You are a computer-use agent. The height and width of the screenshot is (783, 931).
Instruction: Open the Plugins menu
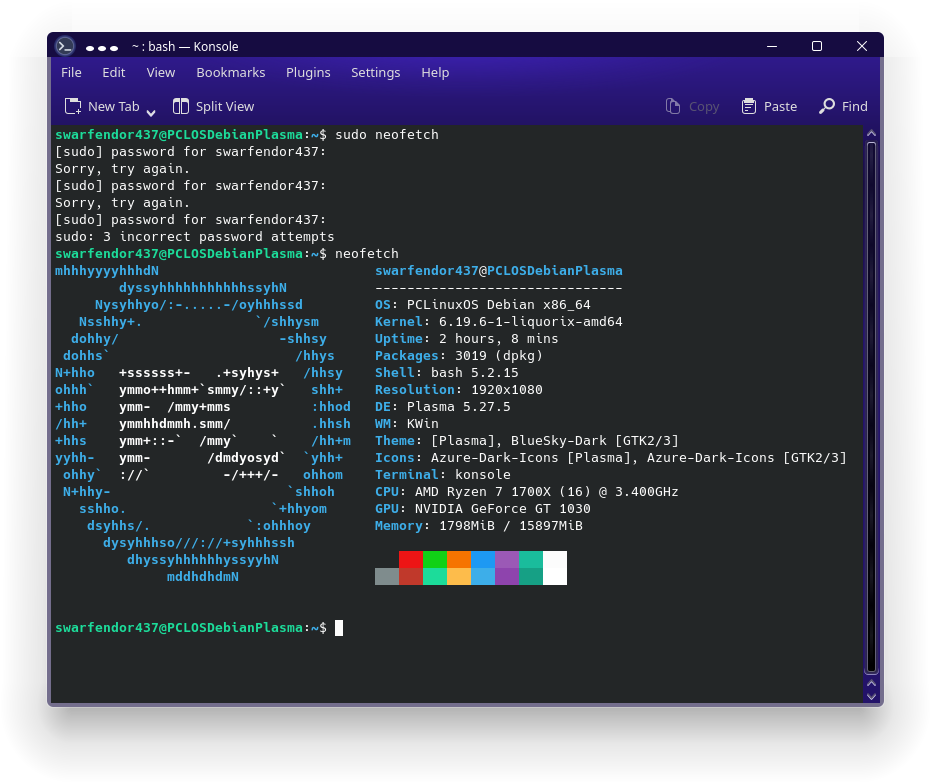(308, 72)
